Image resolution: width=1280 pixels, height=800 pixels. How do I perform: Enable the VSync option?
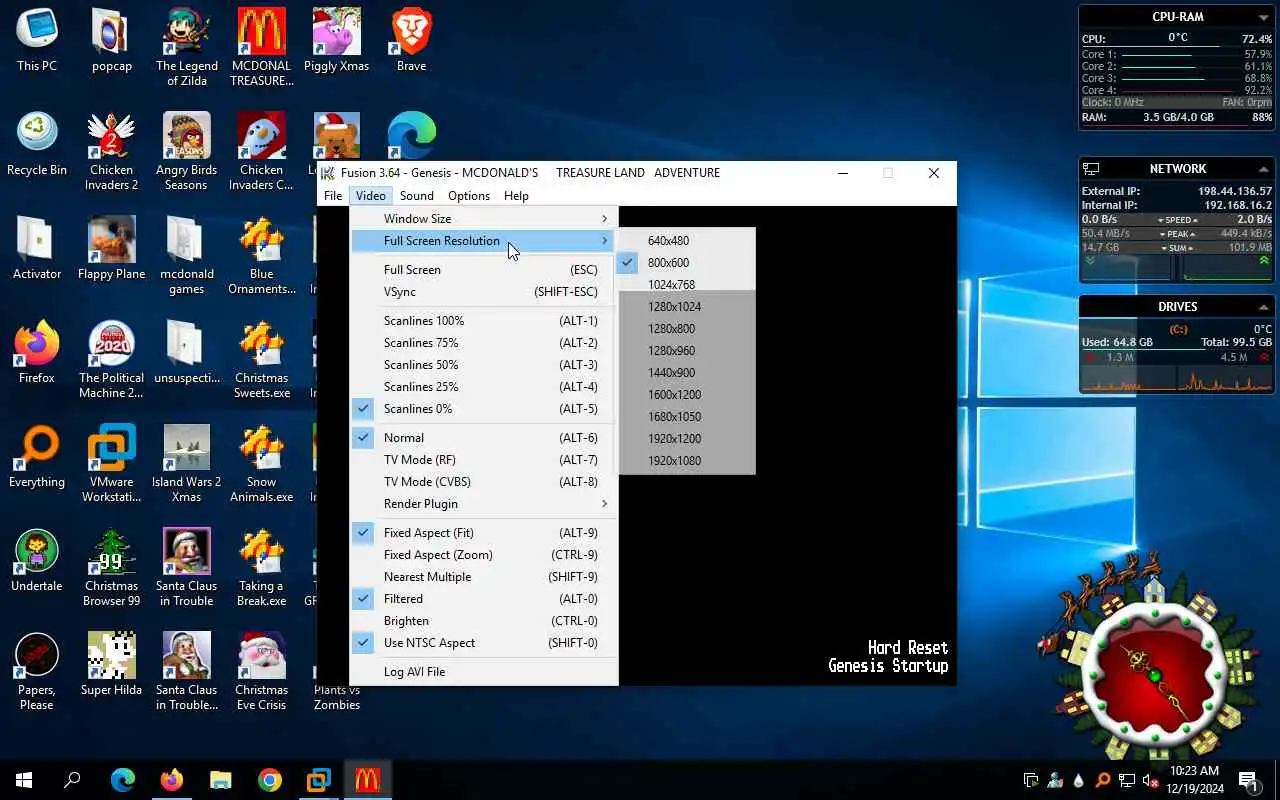[x=484, y=292]
